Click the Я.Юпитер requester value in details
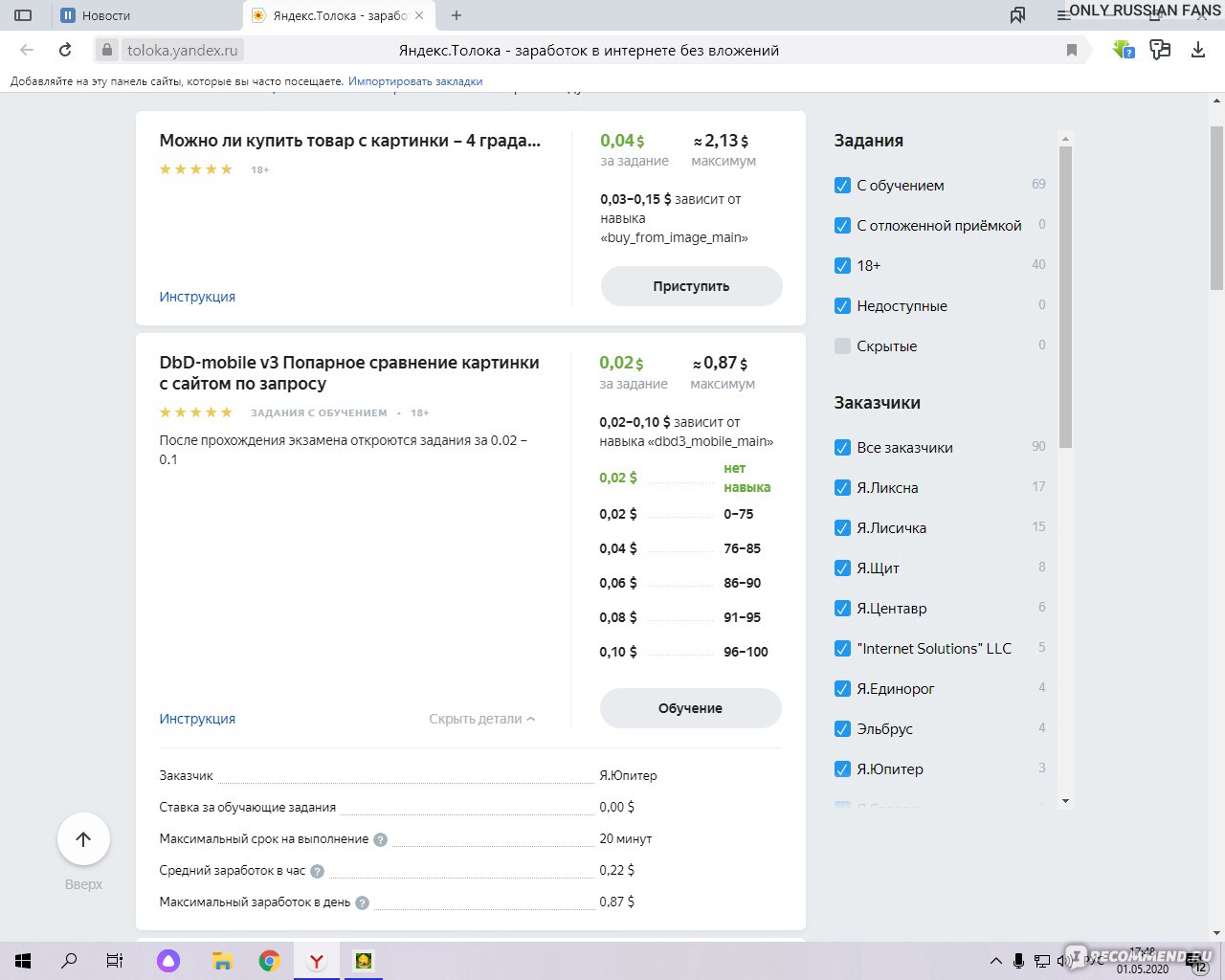The width and height of the screenshot is (1225, 980). pos(628,775)
